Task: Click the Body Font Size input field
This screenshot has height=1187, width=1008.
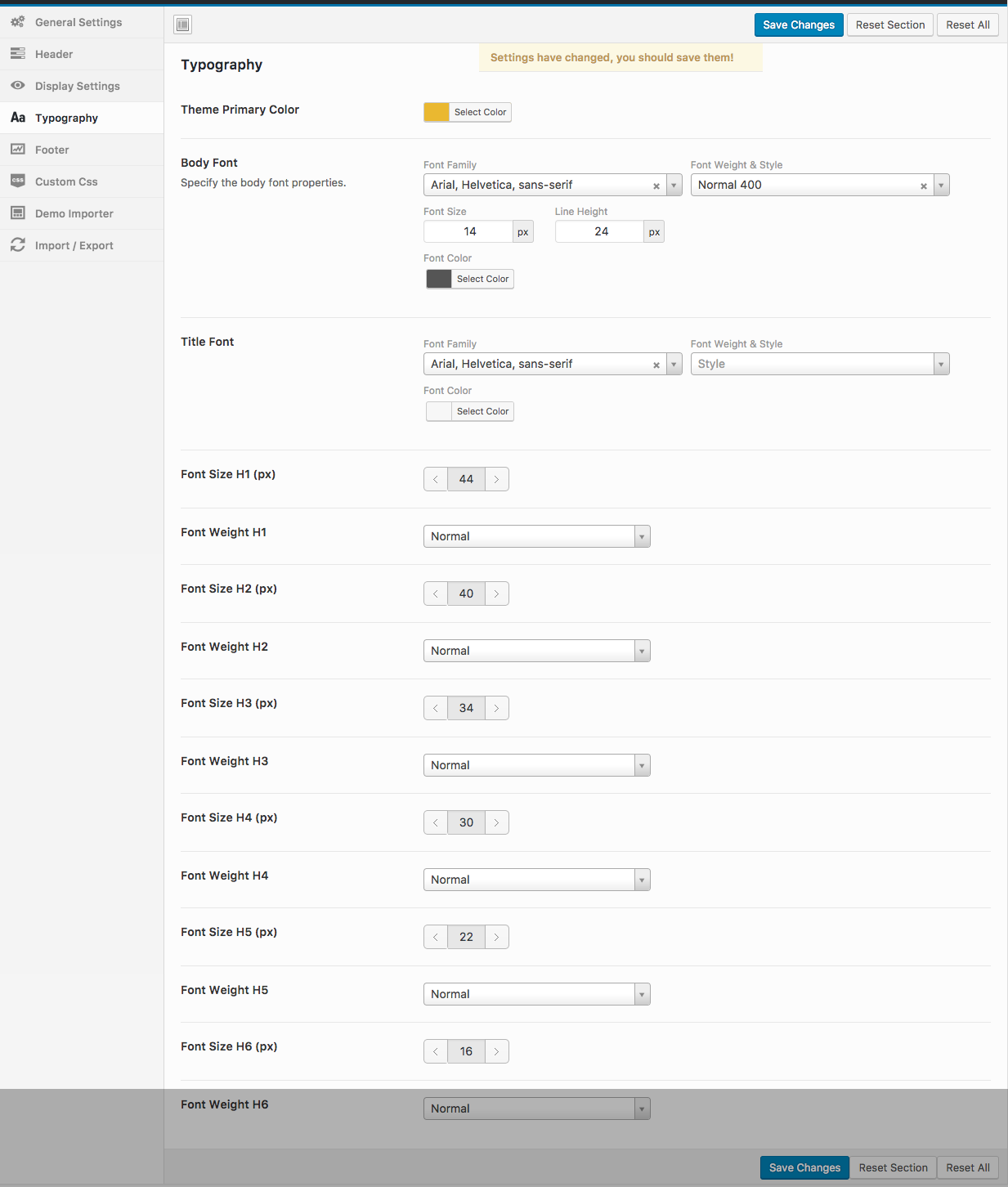Action: pyautogui.click(x=468, y=231)
